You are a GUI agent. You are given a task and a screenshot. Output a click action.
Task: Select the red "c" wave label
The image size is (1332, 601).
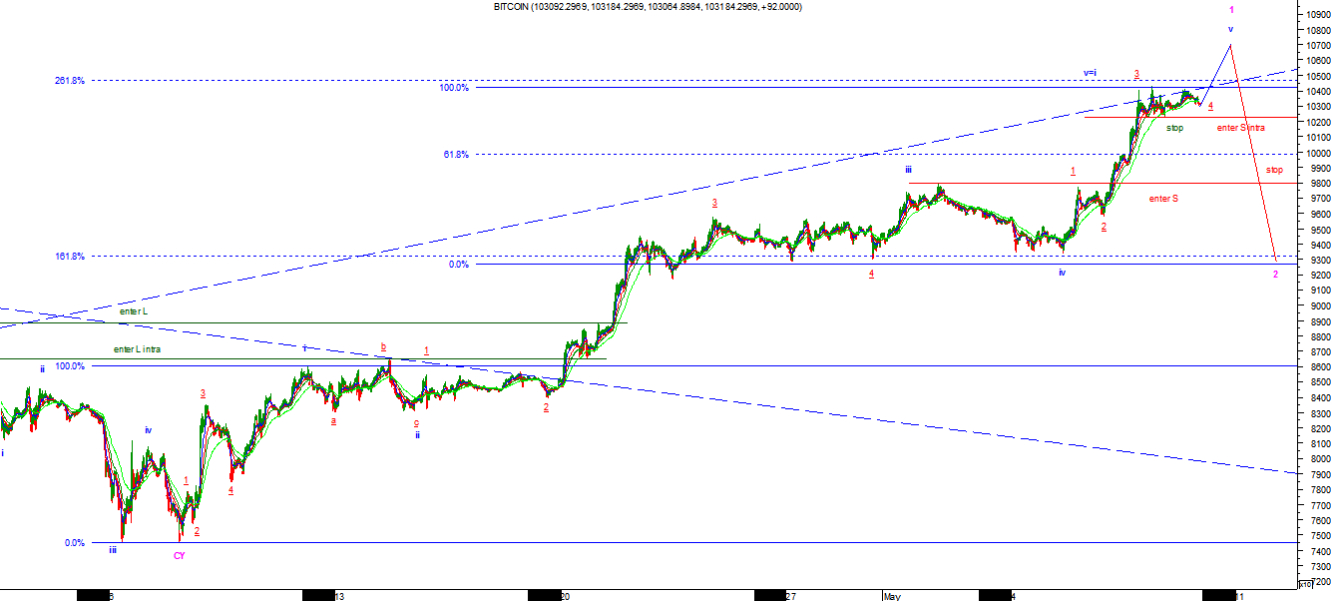coord(416,422)
